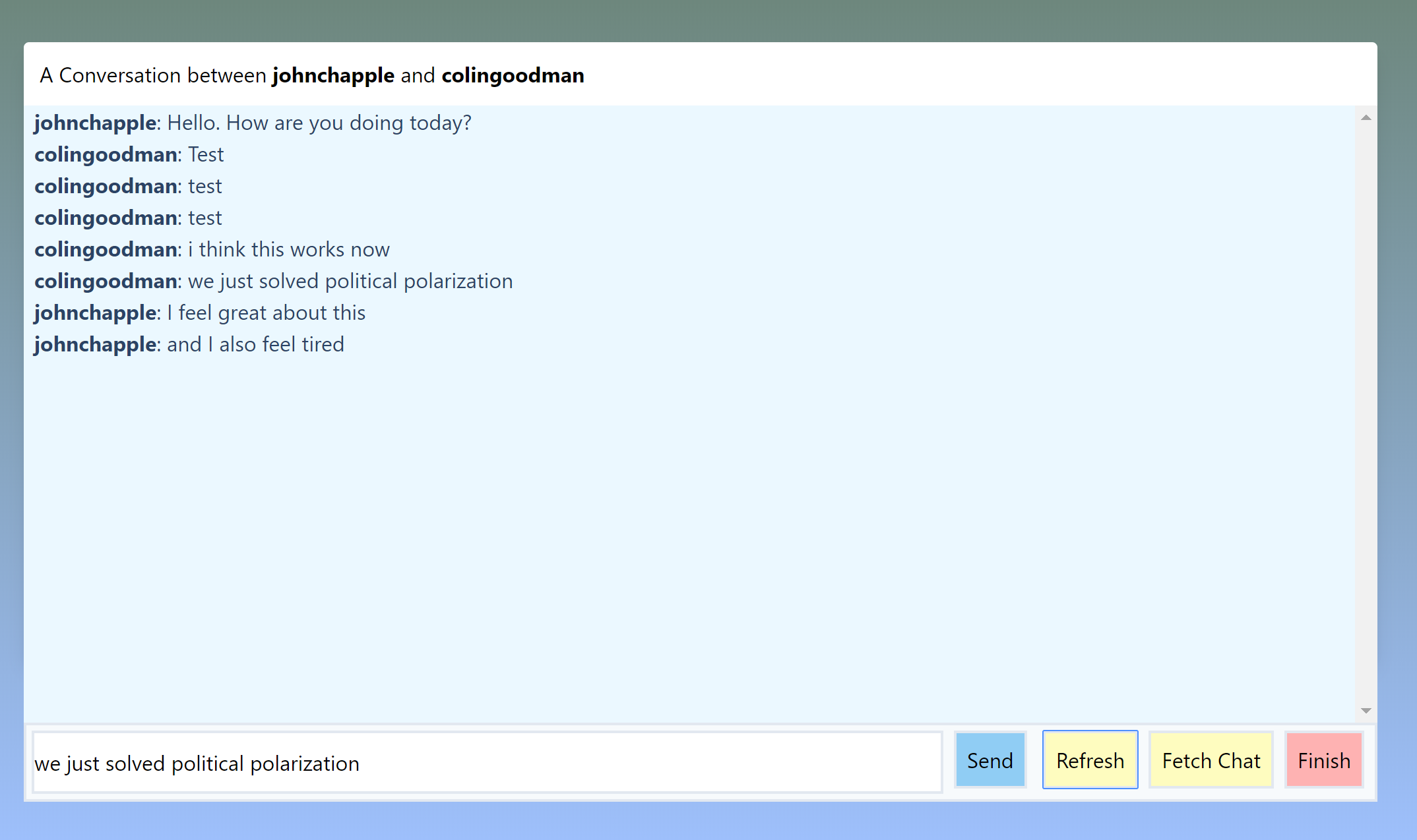The image size is (1417, 840).
Task: Click the 'Hello. How are you doing today?' message
Action: pos(319,123)
